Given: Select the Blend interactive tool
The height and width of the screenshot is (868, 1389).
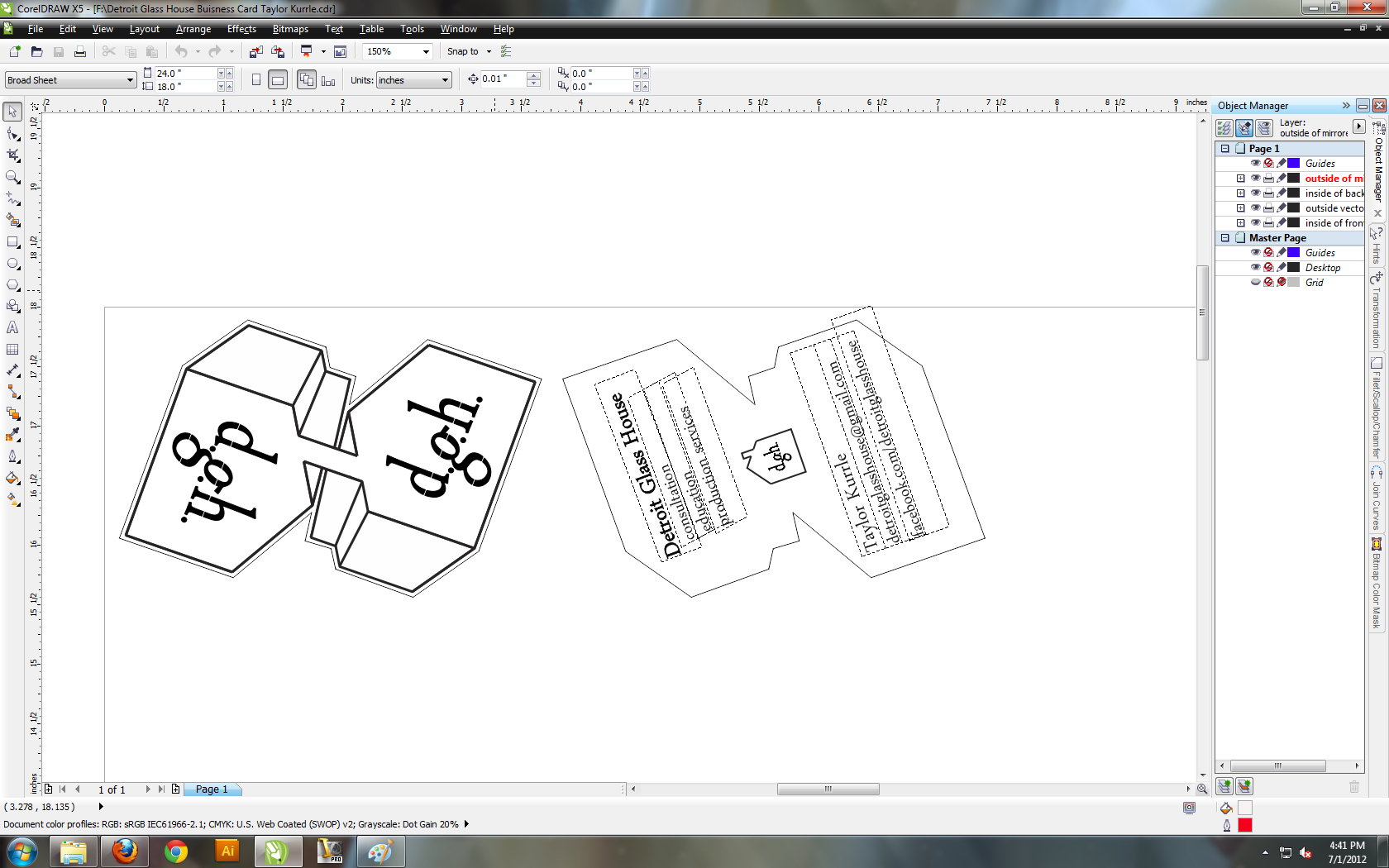Looking at the screenshot, I should click(x=12, y=413).
